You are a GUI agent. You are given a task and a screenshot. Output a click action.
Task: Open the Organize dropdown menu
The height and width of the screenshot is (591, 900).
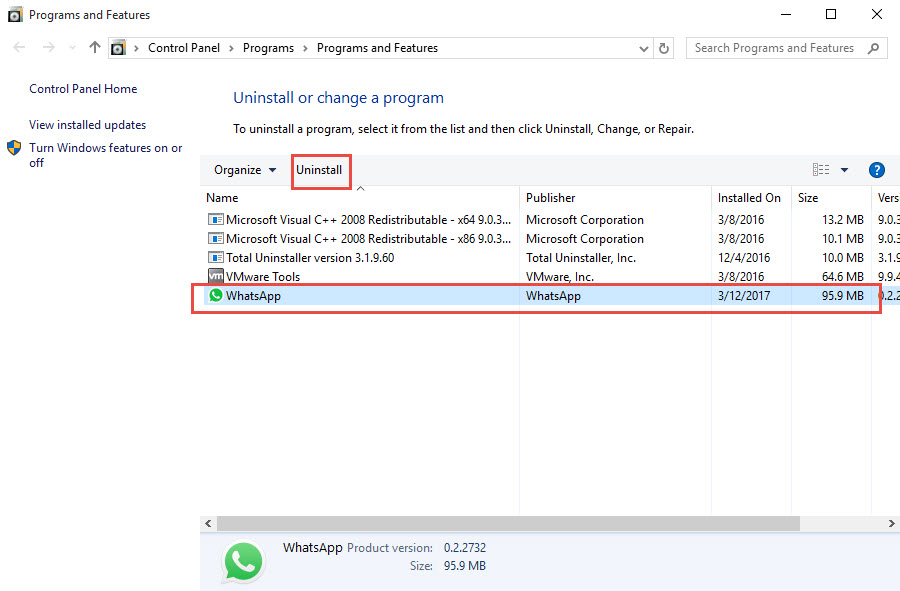(245, 170)
